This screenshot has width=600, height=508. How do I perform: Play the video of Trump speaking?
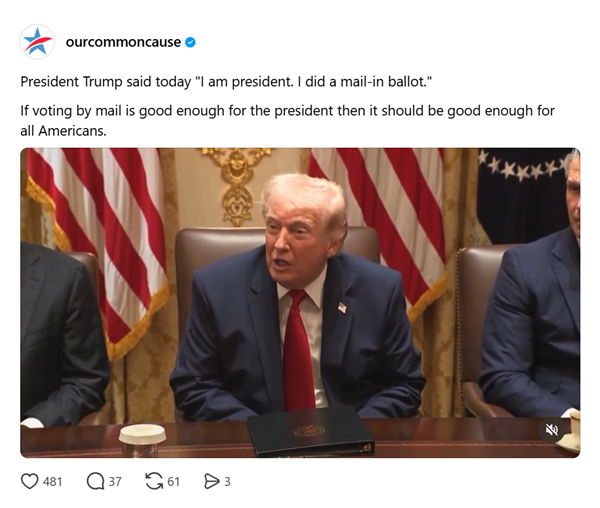pos(300,300)
